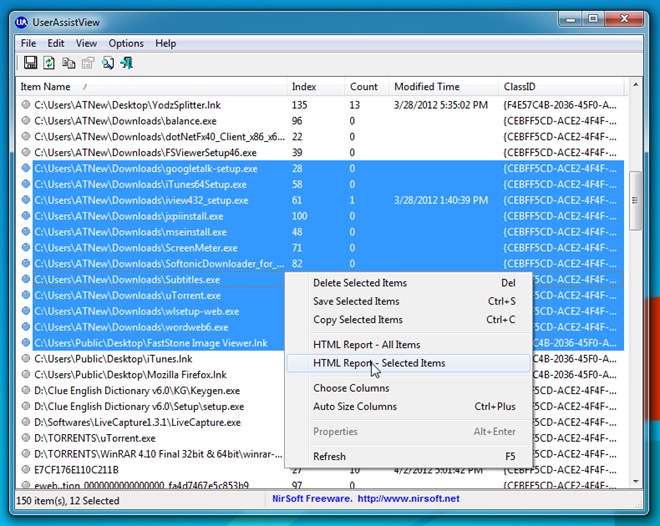660x526 pixels.
Task: Select HTML Report - Selected Items
Action: pyautogui.click(x=408, y=363)
